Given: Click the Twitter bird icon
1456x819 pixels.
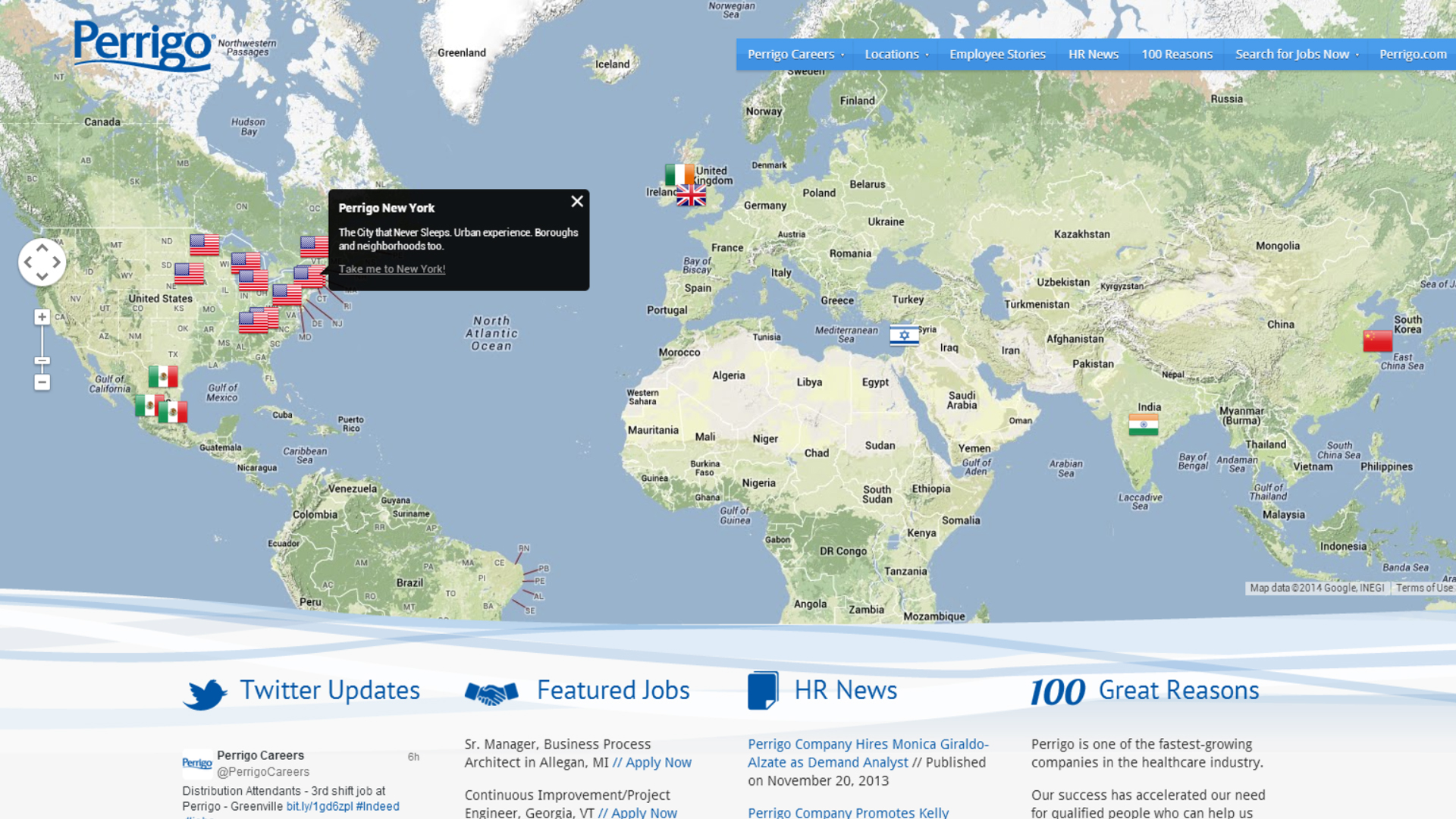Looking at the screenshot, I should pyautogui.click(x=205, y=693).
